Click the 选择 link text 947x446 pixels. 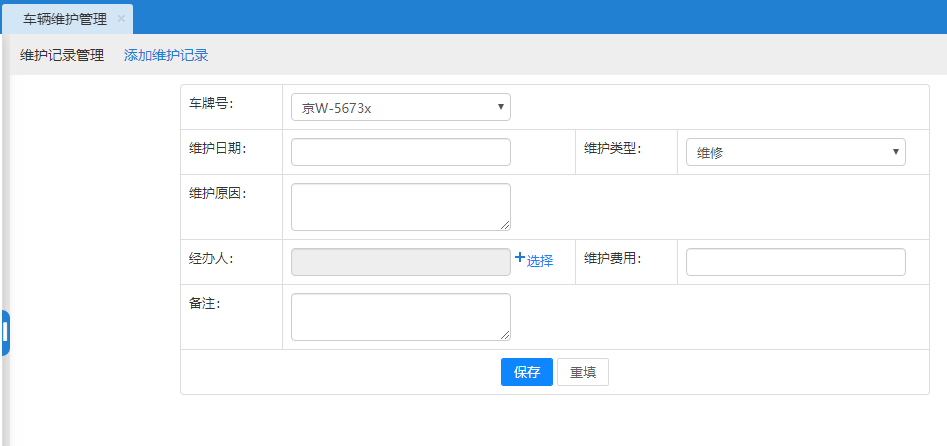[540, 261]
